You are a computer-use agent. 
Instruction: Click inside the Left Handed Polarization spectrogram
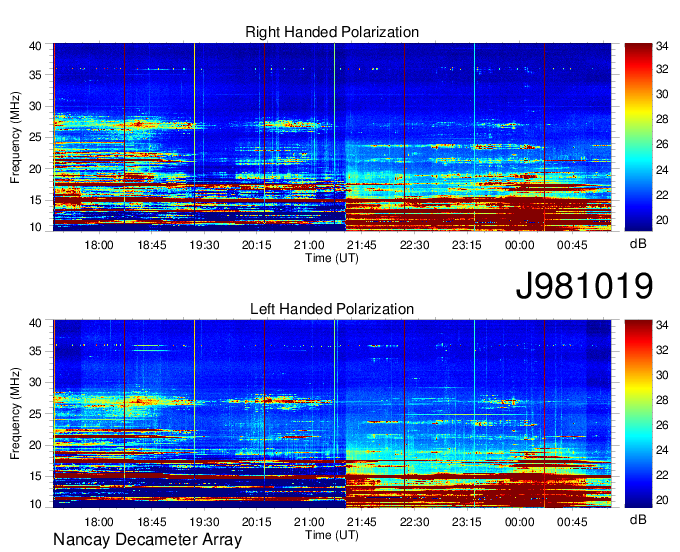click(332, 414)
